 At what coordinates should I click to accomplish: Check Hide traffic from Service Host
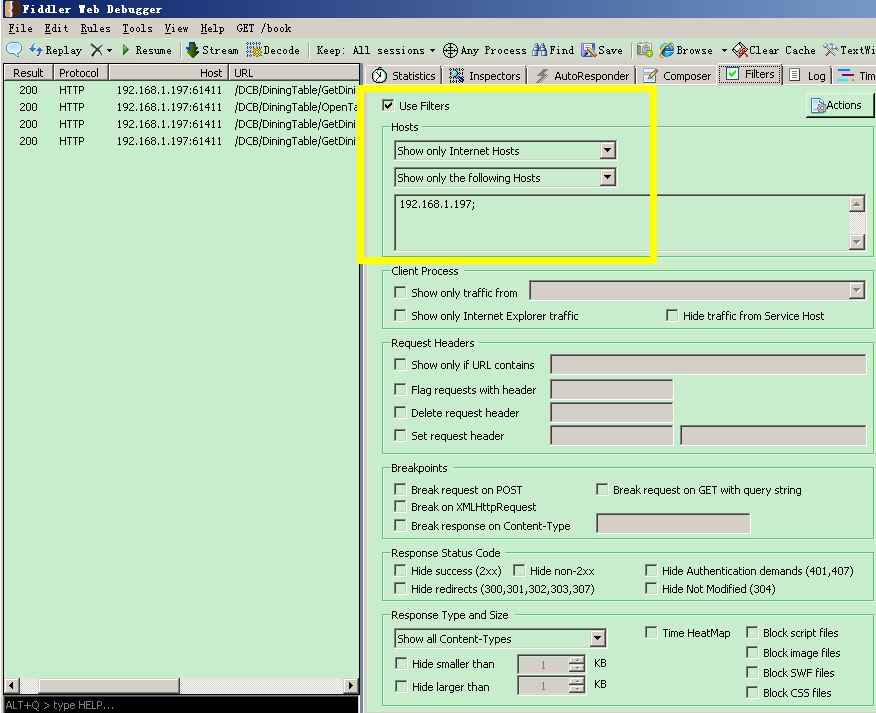(672, 315)
